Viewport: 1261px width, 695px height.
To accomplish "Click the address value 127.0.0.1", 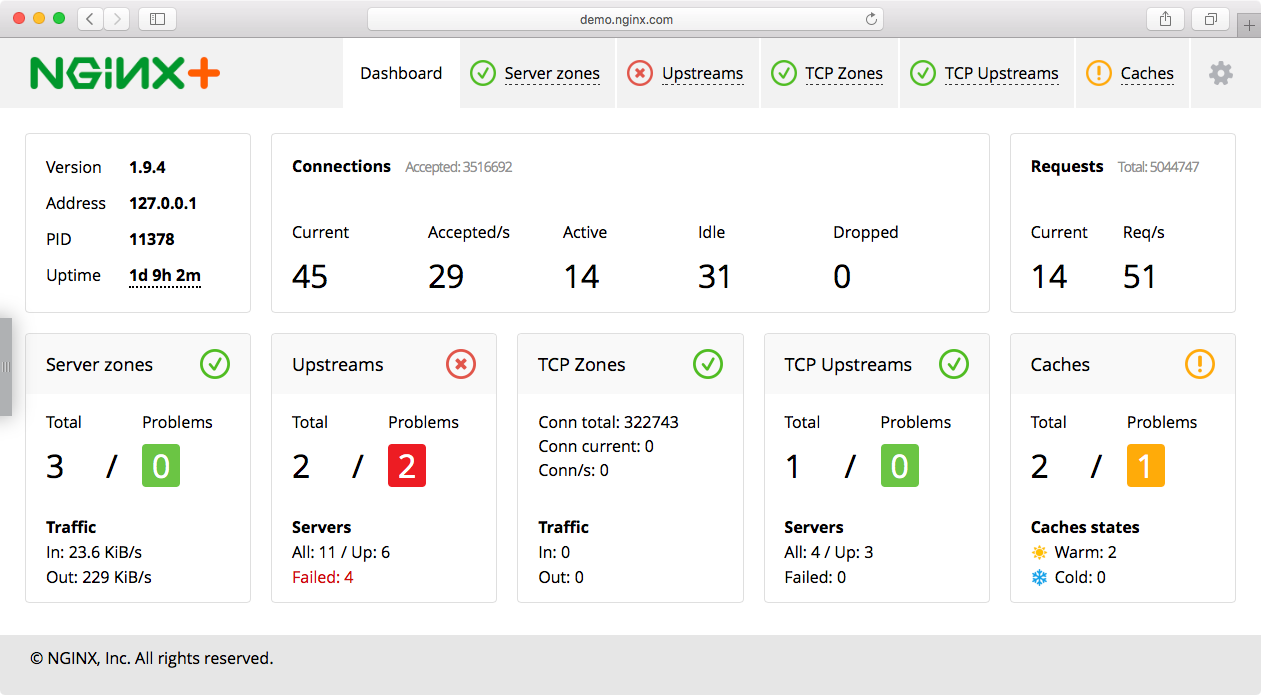I will pyautogui.click(x=163, y=203).
